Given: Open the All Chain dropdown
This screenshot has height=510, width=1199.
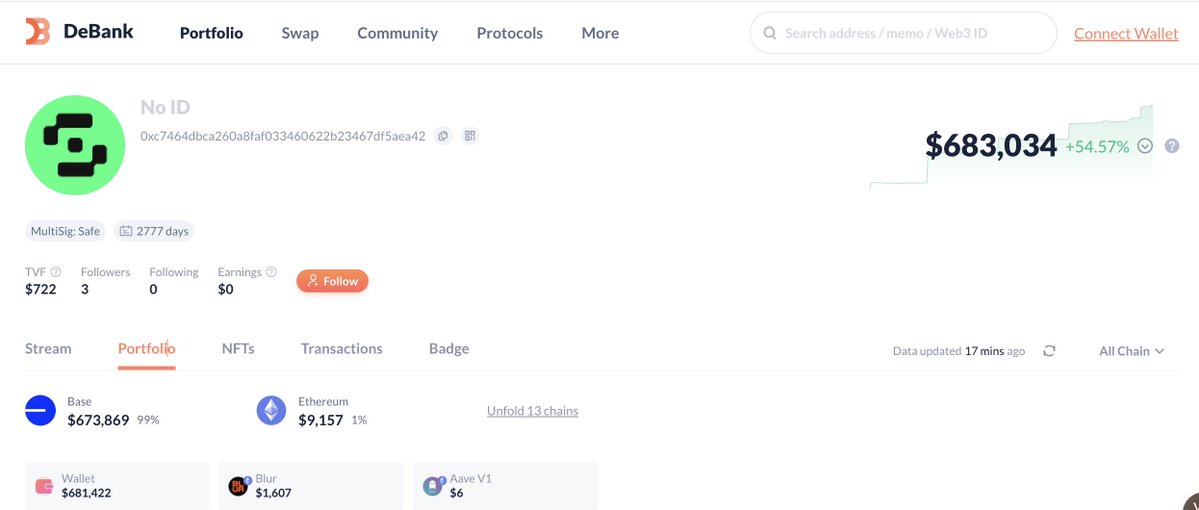Looking at the screenshot, I should click(x=1131, y=351).
